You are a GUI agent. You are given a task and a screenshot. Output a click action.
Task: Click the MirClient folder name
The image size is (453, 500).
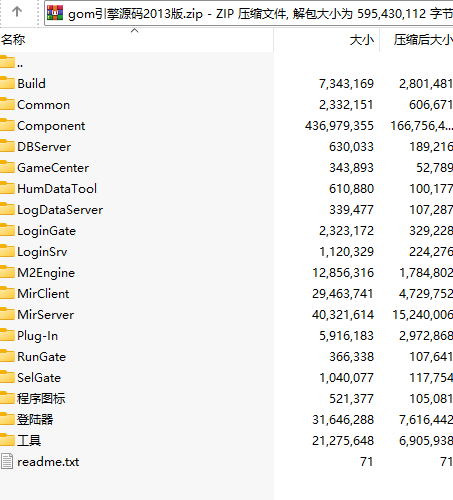(43, 294)
